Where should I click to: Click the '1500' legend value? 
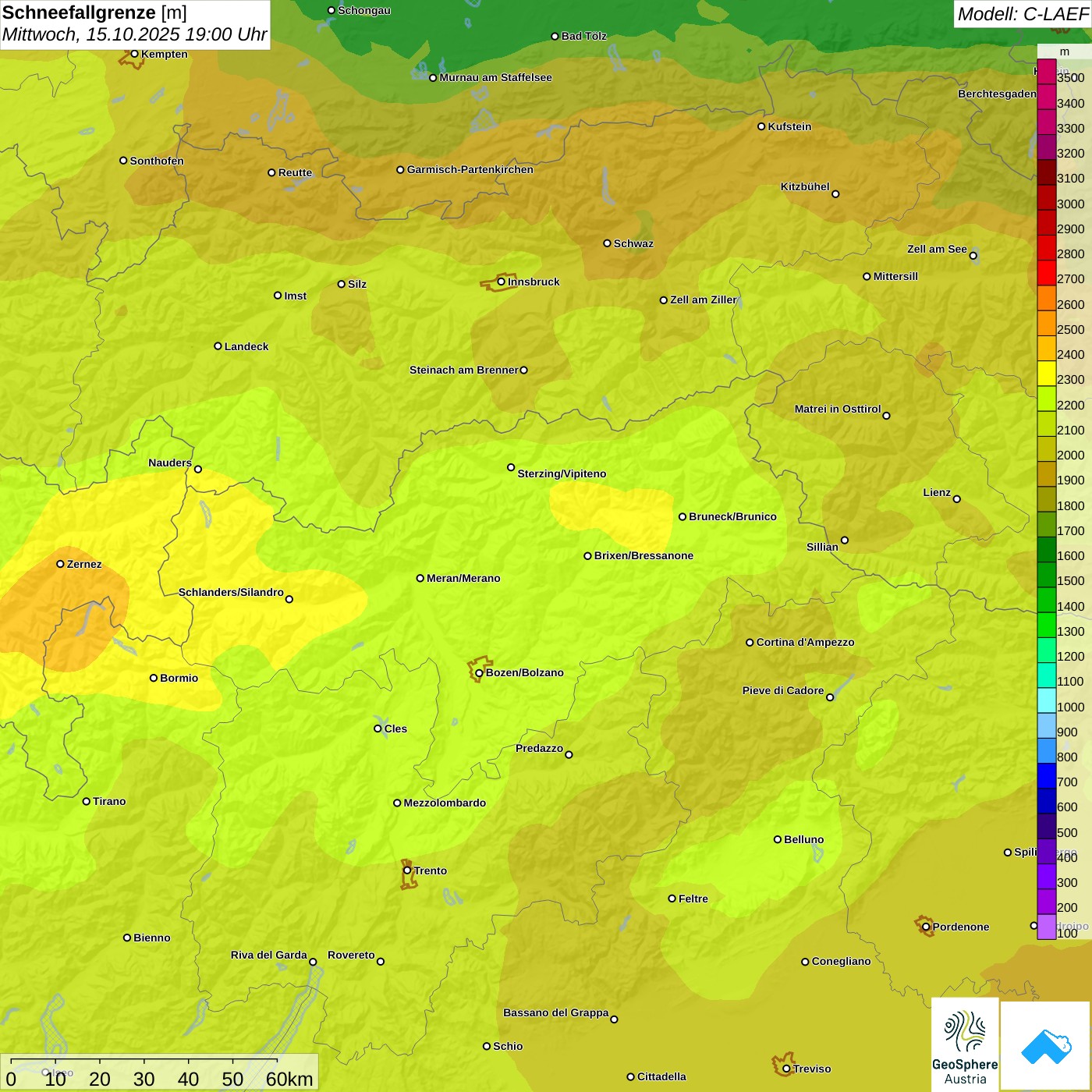1070,580
